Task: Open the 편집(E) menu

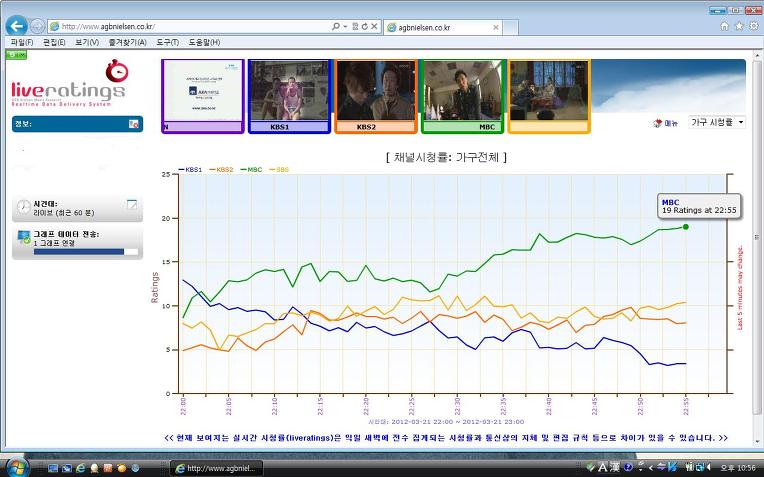Action: 54,42
